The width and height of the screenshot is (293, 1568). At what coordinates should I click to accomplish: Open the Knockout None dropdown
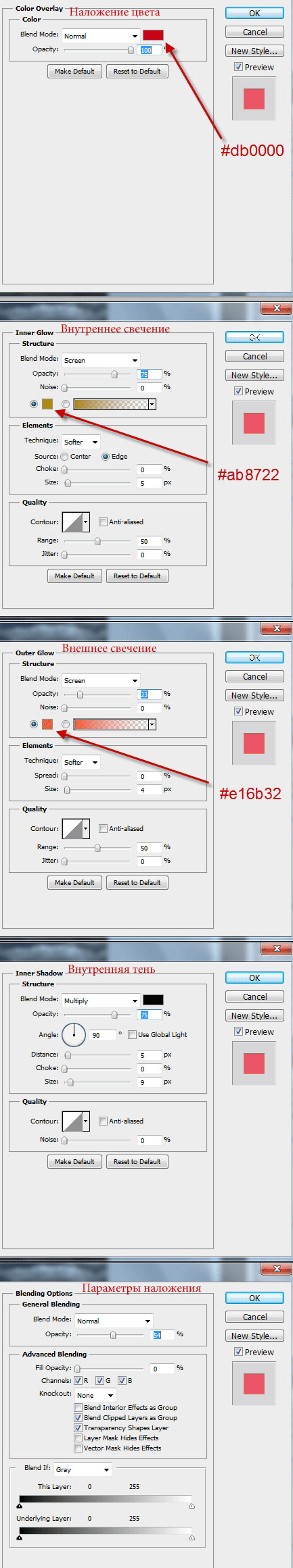(95, 1394)
